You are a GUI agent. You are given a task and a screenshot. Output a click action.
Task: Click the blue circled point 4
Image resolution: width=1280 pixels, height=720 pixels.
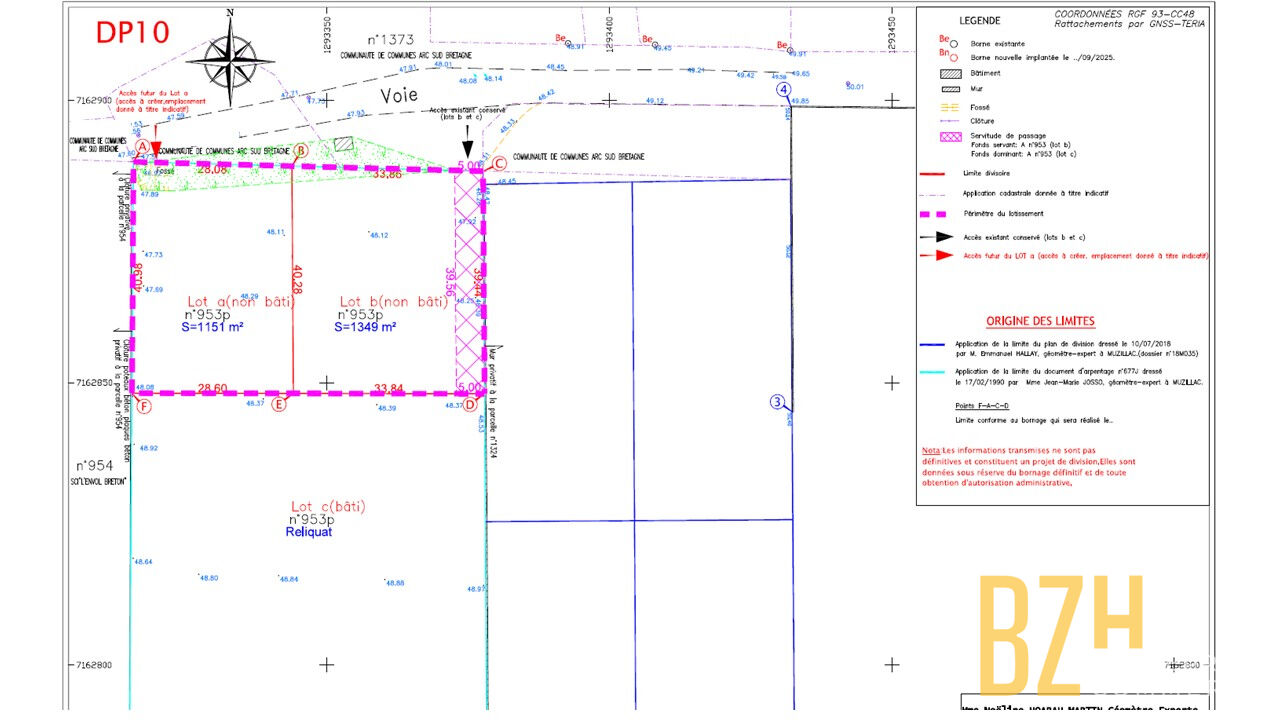click(784, 89)
